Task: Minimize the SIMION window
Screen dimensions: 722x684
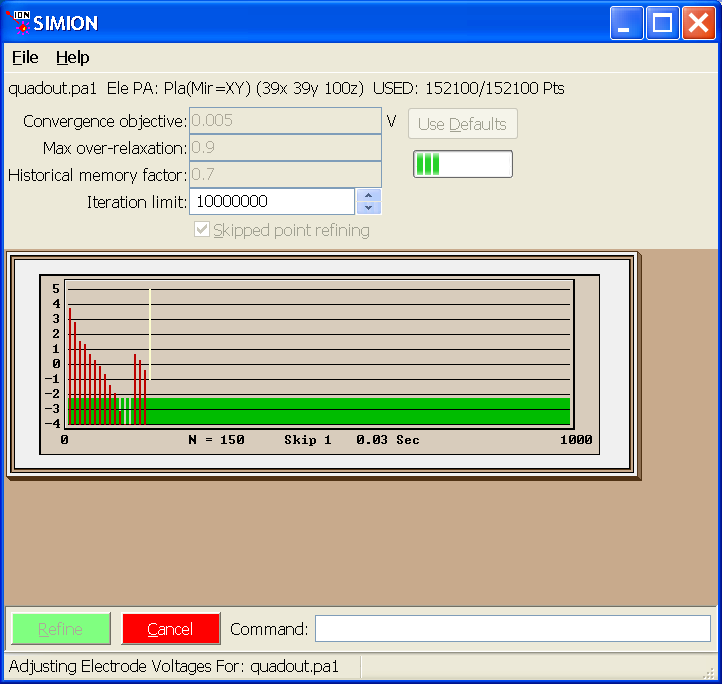Action: click(x=626, y=23)
